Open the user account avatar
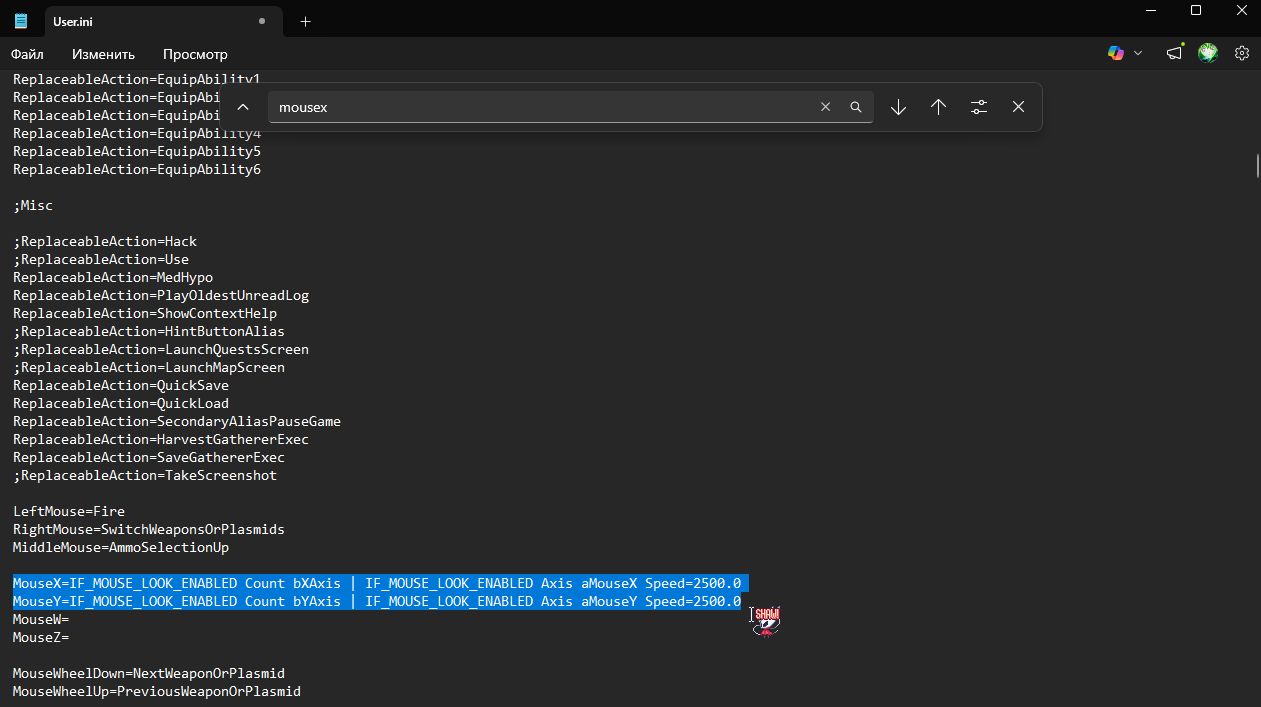This screenshot has width=1261, height=707. tap(1208, 53)
